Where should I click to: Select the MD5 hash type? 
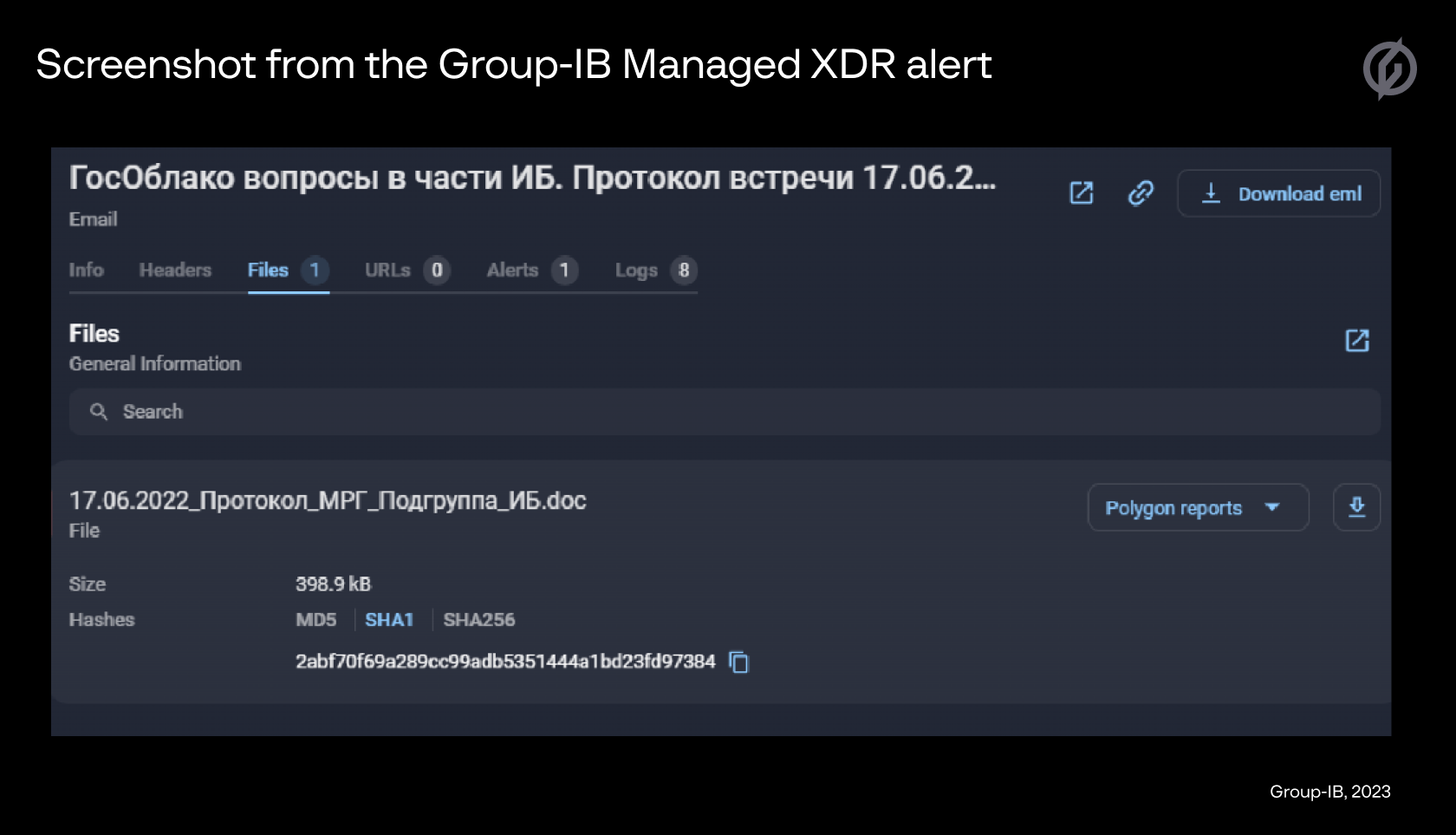pyautogui.click(x=317, y=620)
